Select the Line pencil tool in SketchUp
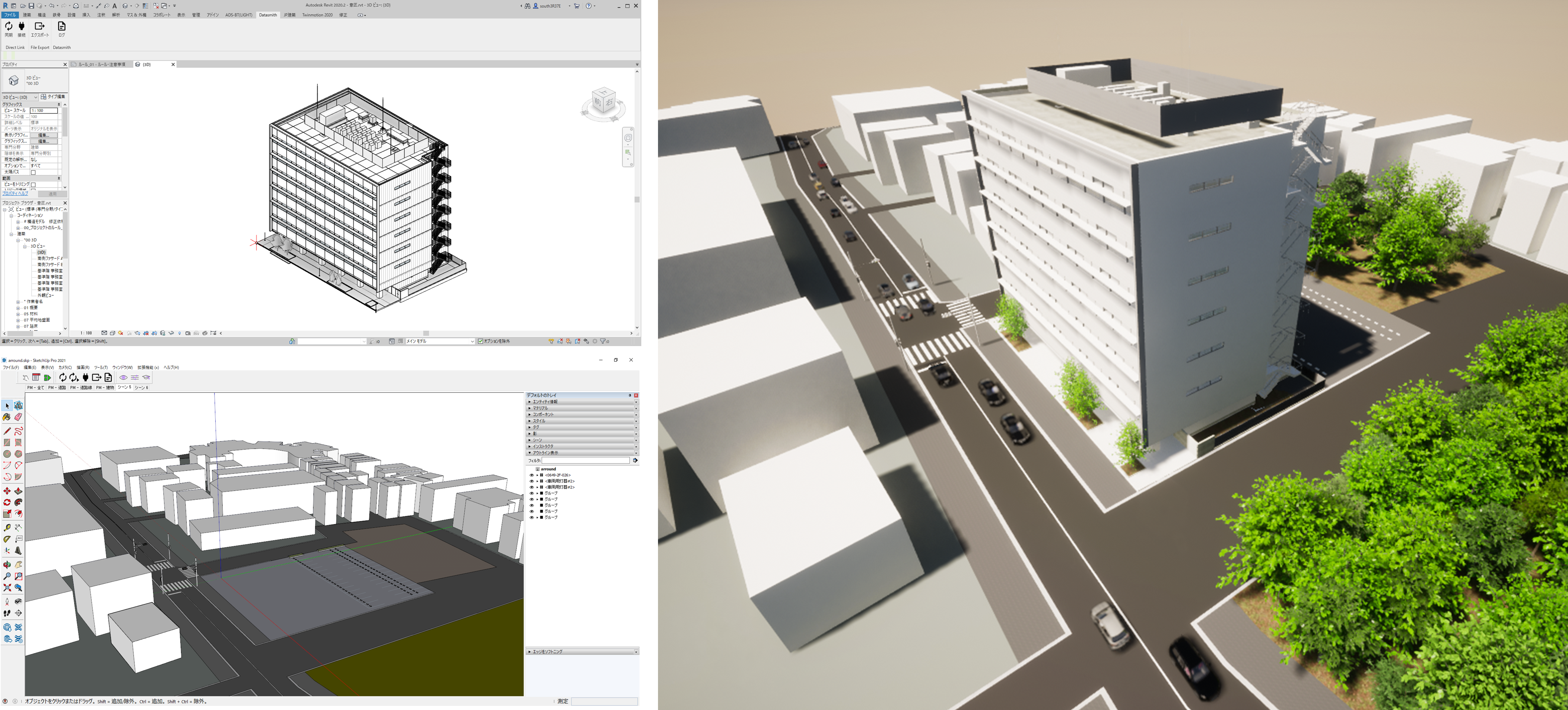Image resolution: width=1568 pixels, height=710 pixels. pos(7,431)
